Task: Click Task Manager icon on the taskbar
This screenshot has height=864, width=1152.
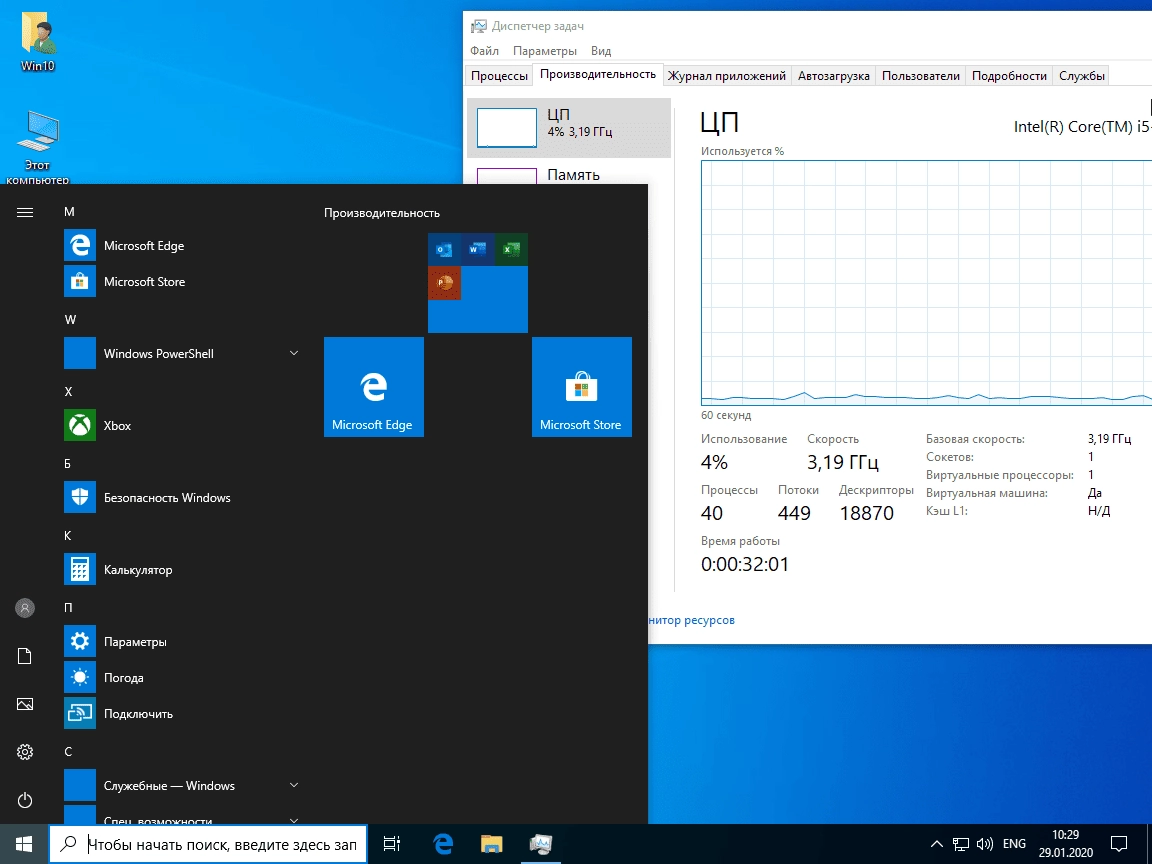Action: (x=541, y=843)
